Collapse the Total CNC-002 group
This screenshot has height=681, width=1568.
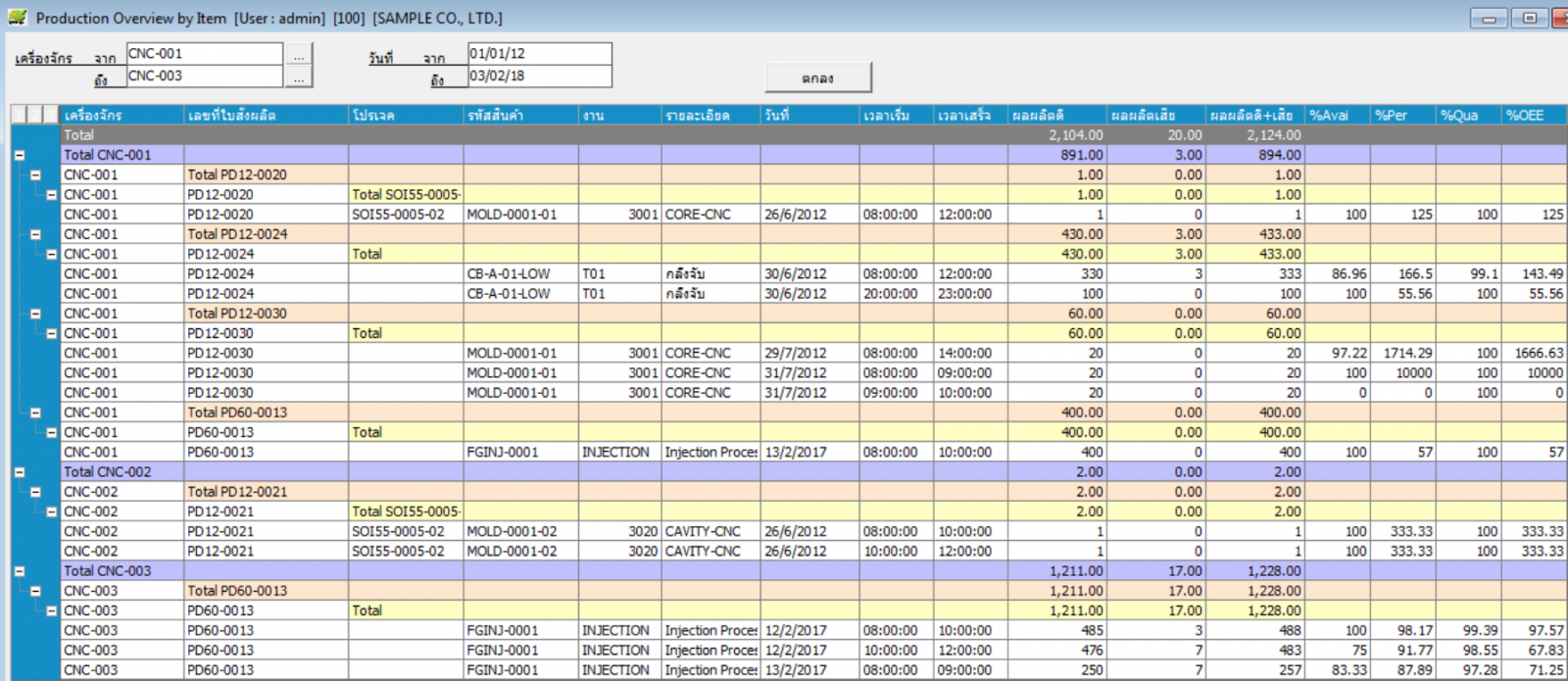(x=19, y=472)
